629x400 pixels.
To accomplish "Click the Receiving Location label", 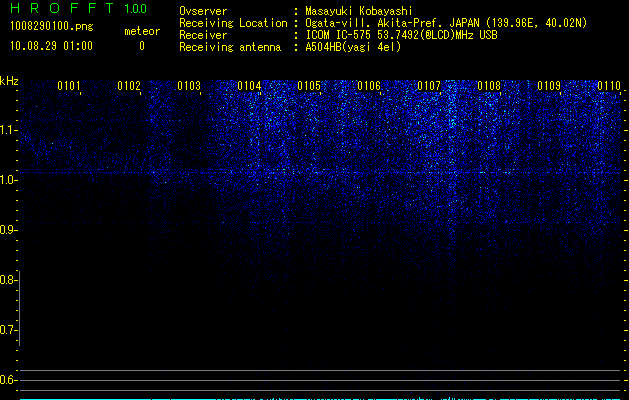I will pos(233,23).
